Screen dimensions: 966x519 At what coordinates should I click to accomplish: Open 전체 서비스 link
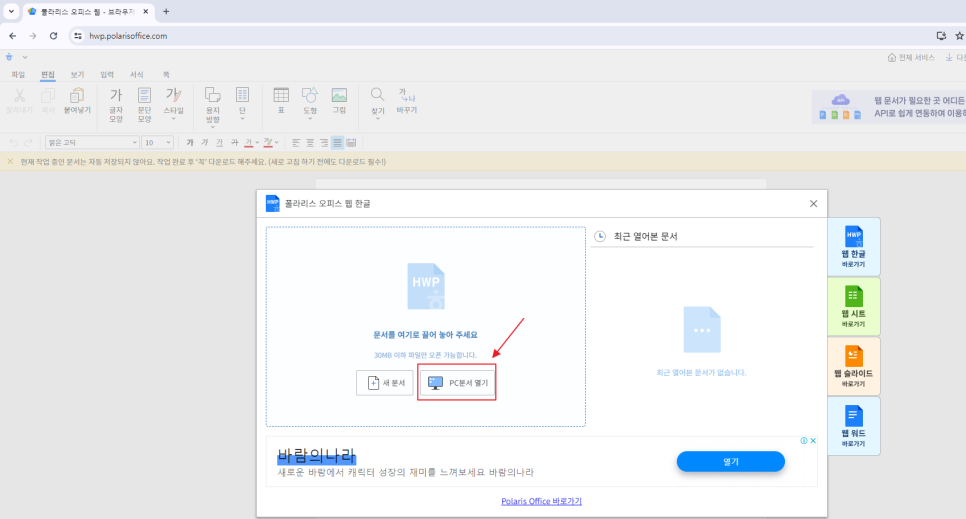(911, 57)
